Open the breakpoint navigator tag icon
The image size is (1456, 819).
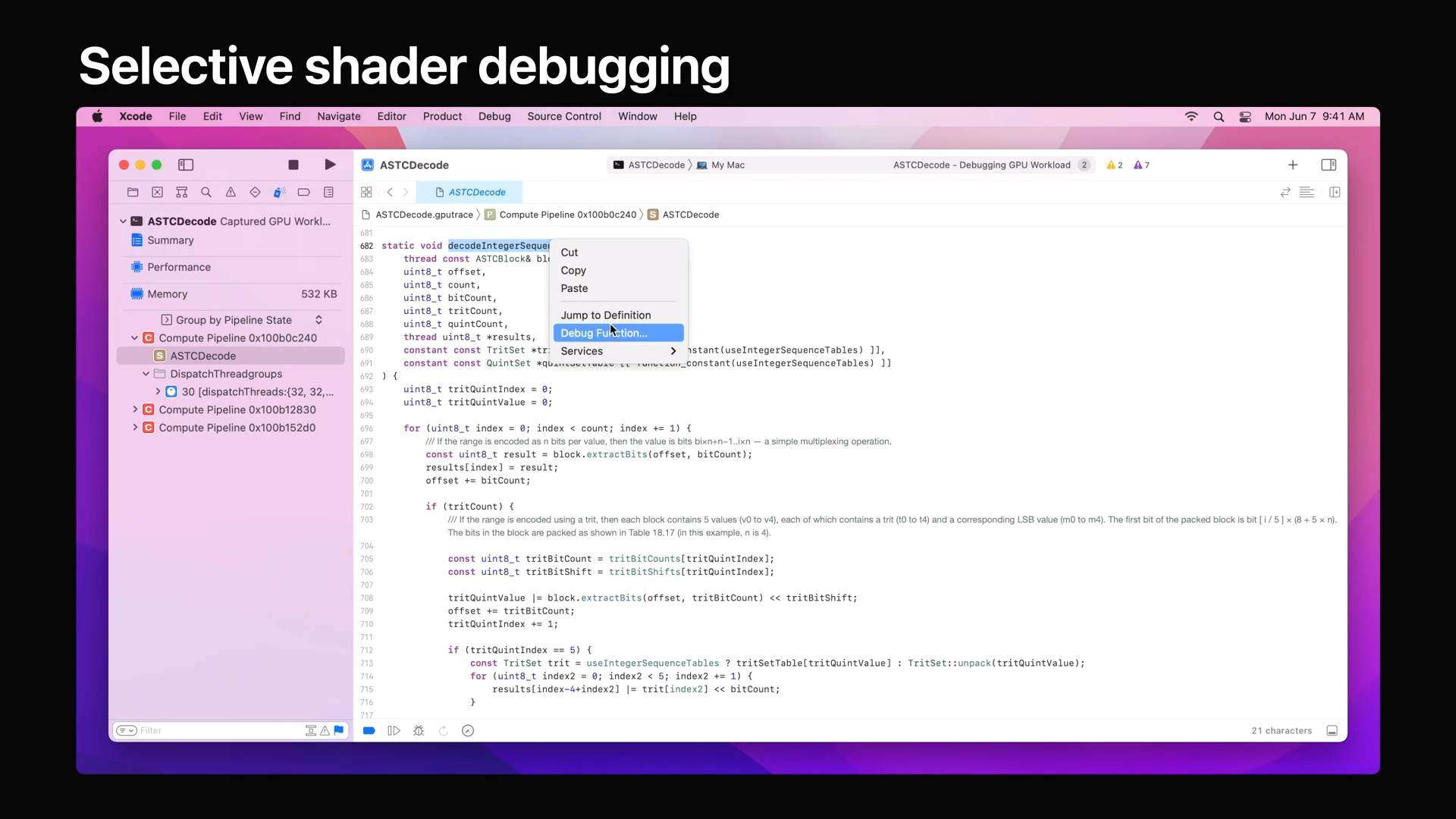coord(303,193)
